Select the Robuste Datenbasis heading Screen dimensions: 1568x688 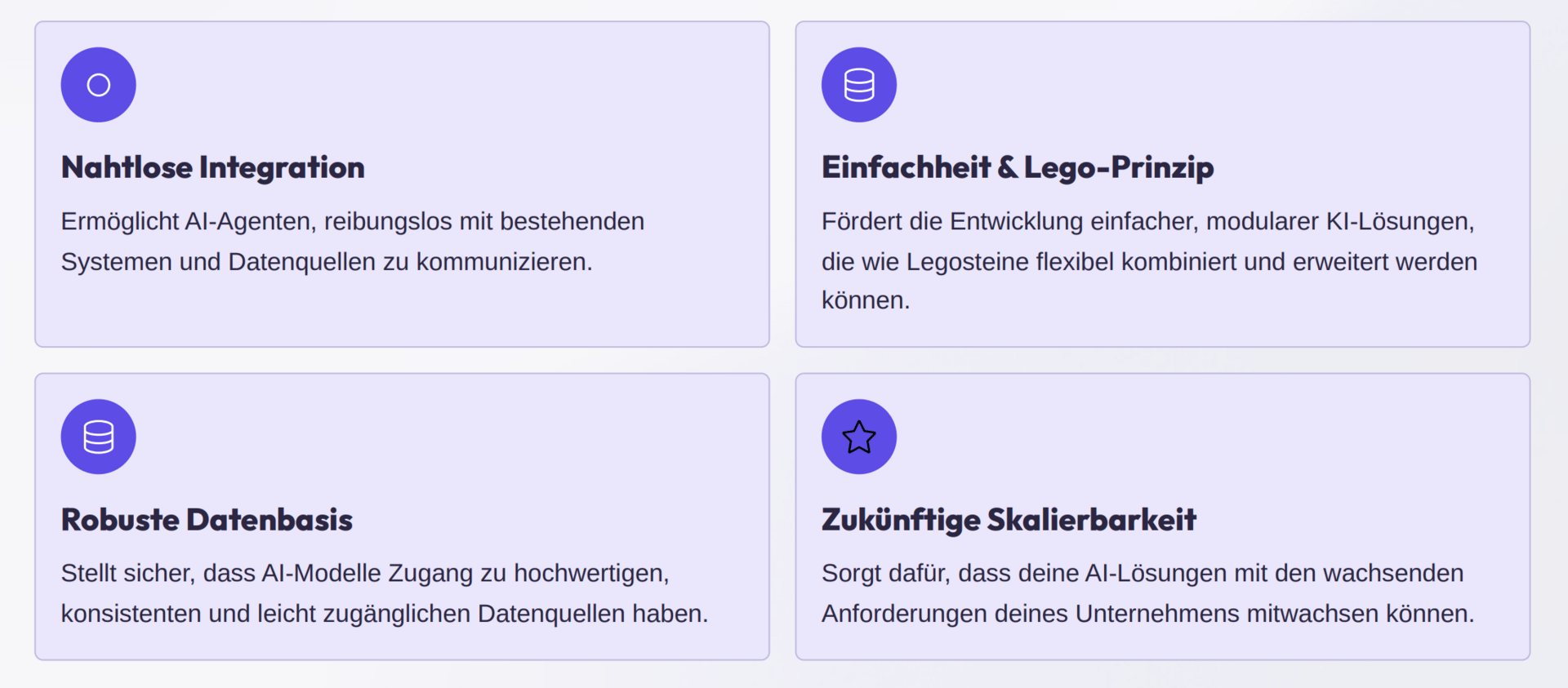coord(207,520)
